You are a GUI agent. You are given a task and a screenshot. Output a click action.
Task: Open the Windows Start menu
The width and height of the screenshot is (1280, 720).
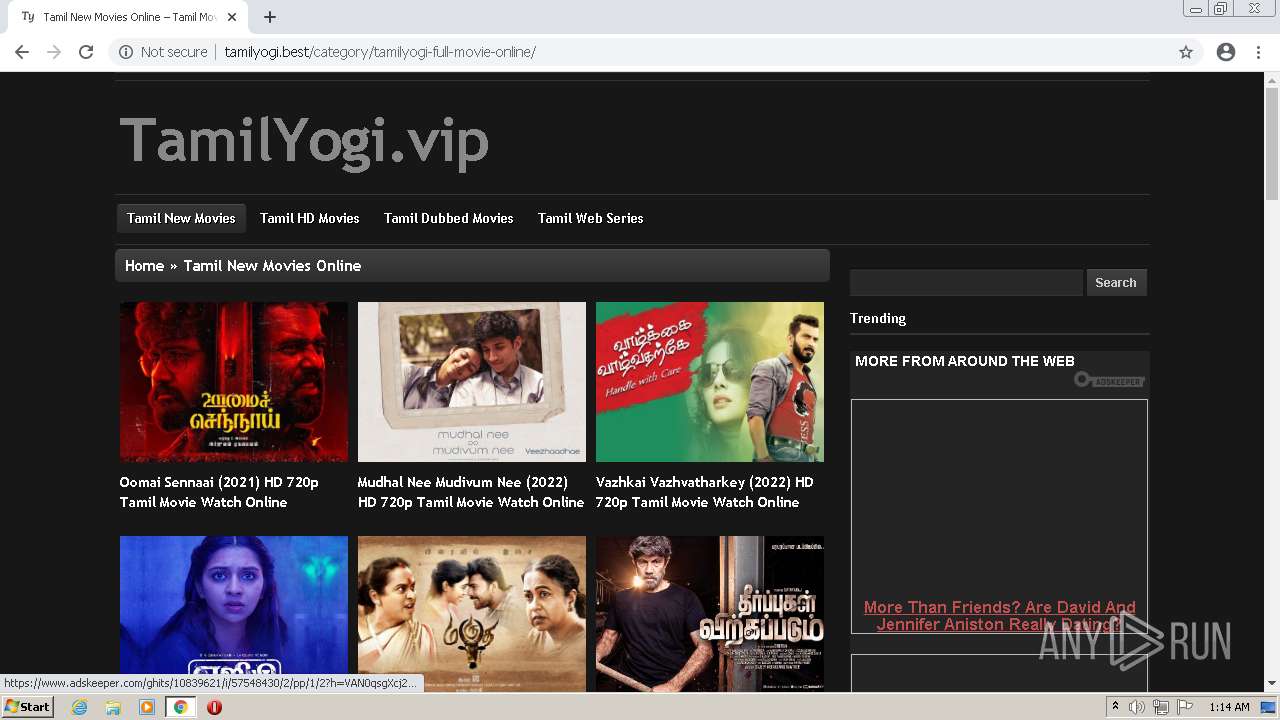[28, 707]
